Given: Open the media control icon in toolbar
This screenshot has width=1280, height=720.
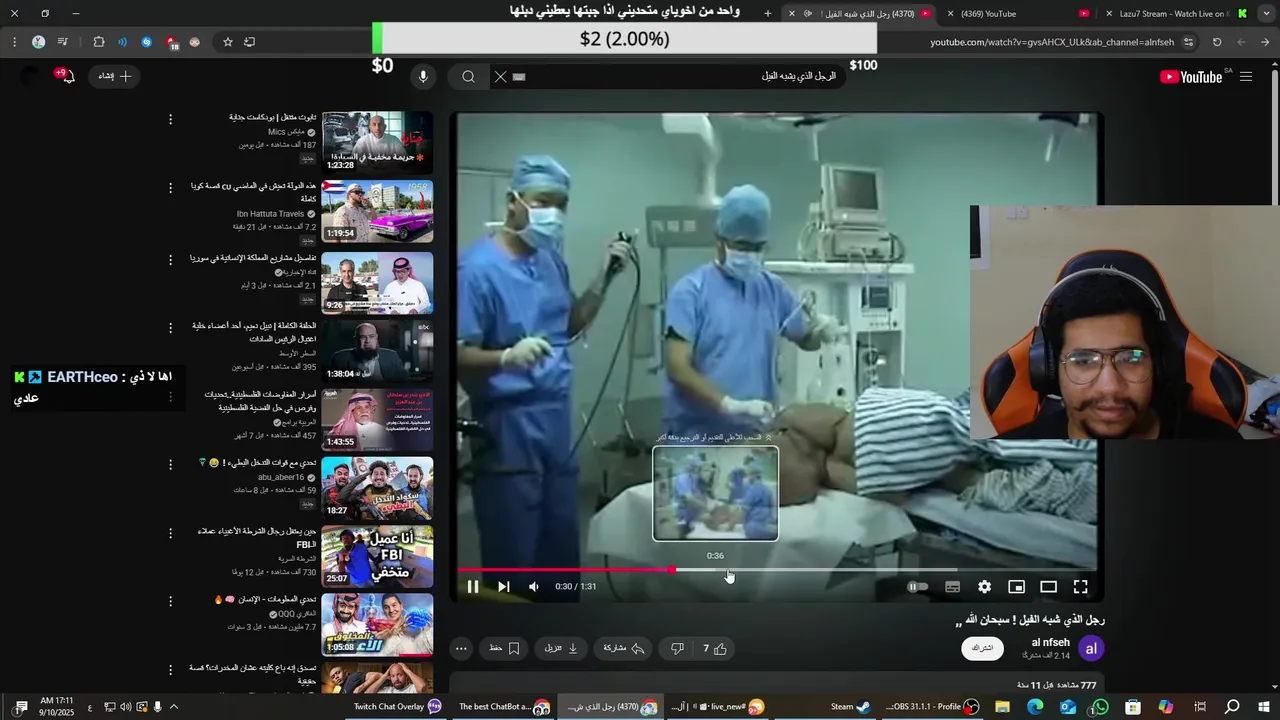Looking at the screenshot, I should 62,42.
